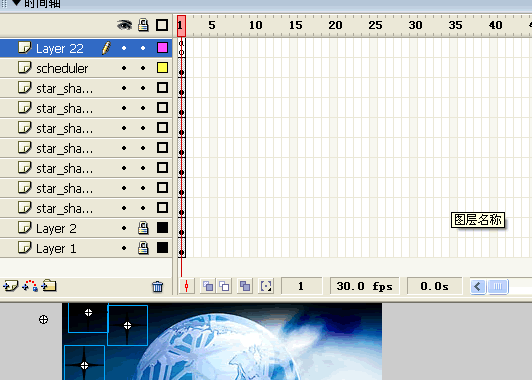Select the Layer 2 layer

click(86, 228)
